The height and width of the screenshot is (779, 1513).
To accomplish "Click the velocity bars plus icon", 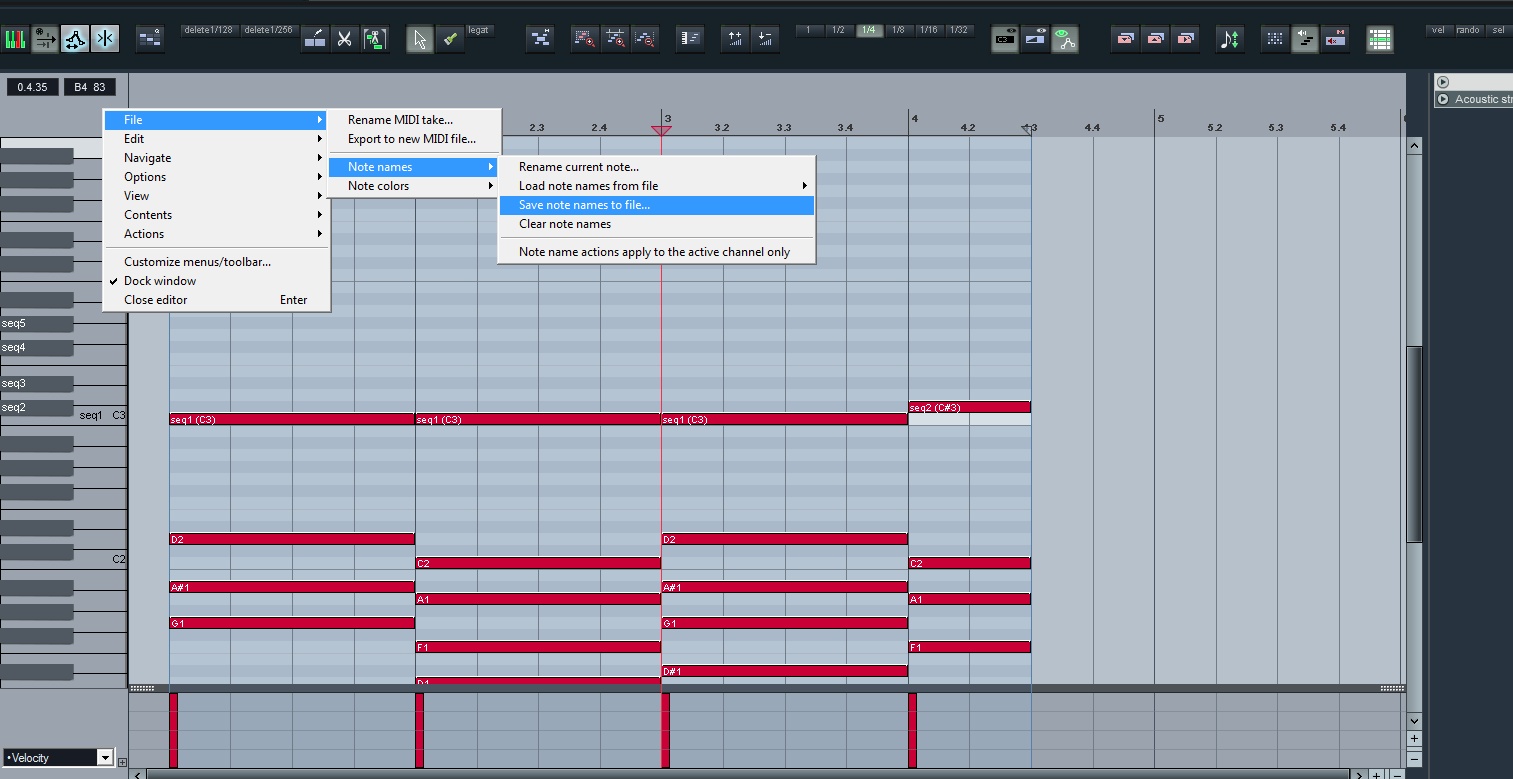I will (735, 39).
